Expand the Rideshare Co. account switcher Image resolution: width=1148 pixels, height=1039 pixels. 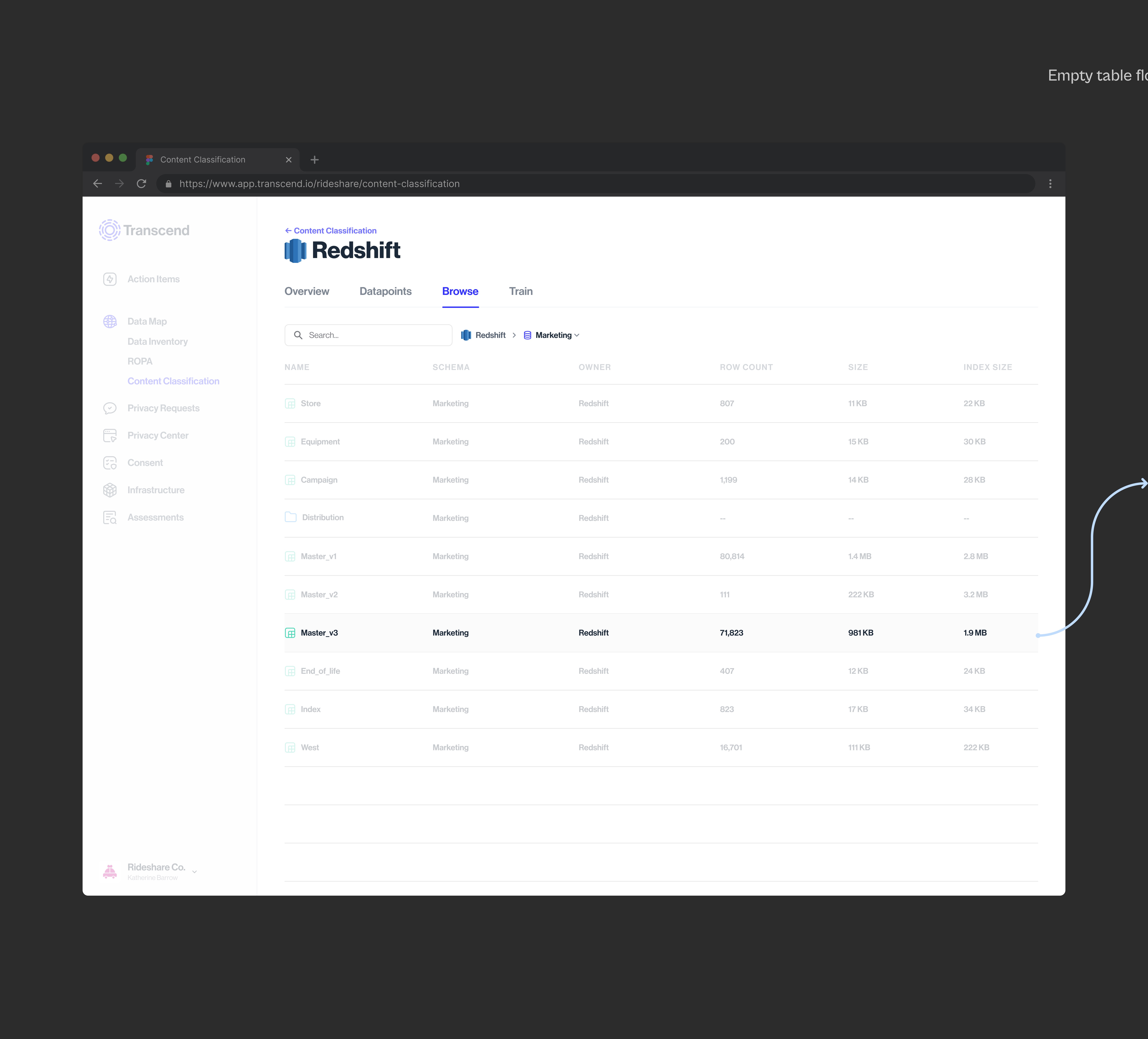[194, 872]
